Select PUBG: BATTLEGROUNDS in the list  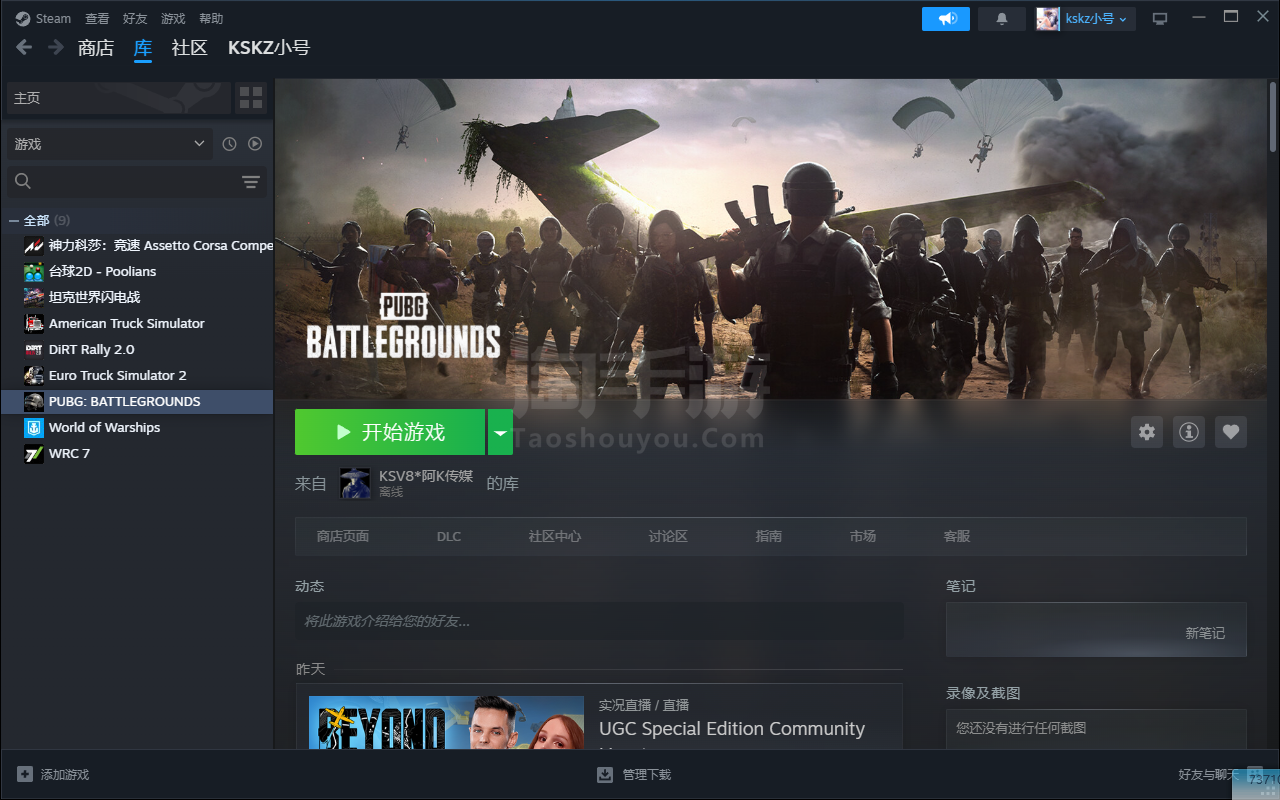pyautogui.click(x=137, y=401)
